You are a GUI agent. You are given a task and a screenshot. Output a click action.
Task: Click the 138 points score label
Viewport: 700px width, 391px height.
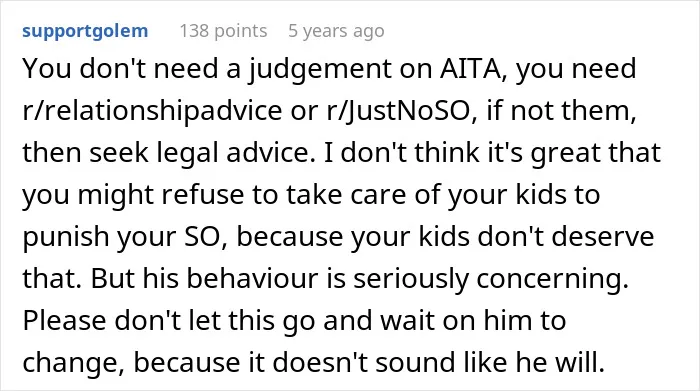pyautogui.click(x=223, y=31)
